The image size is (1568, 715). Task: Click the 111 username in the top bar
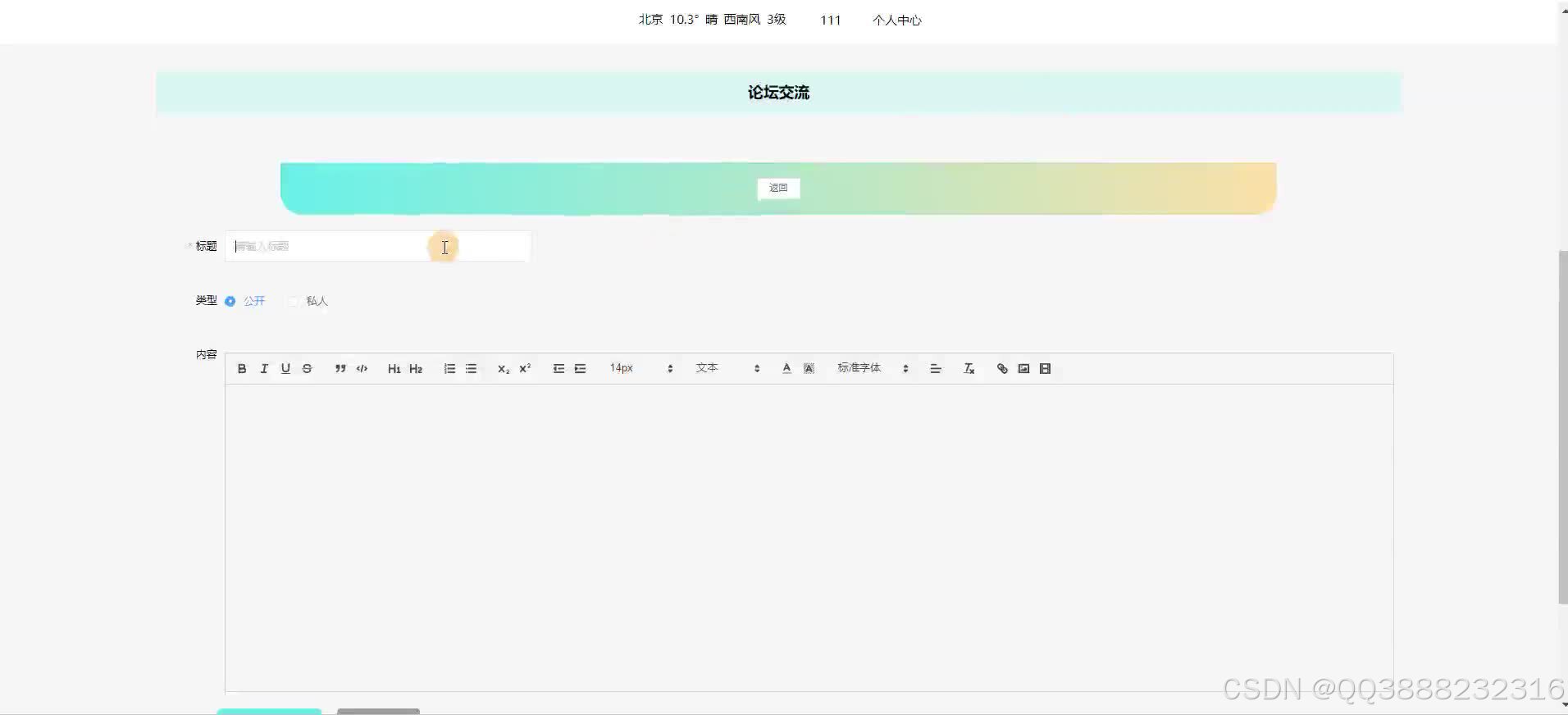coord(831,20)
